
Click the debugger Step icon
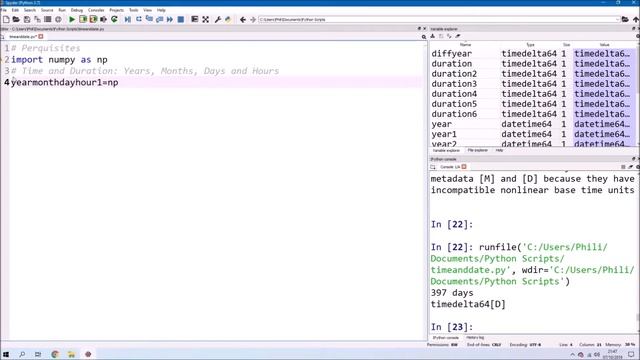coord(139,19)
